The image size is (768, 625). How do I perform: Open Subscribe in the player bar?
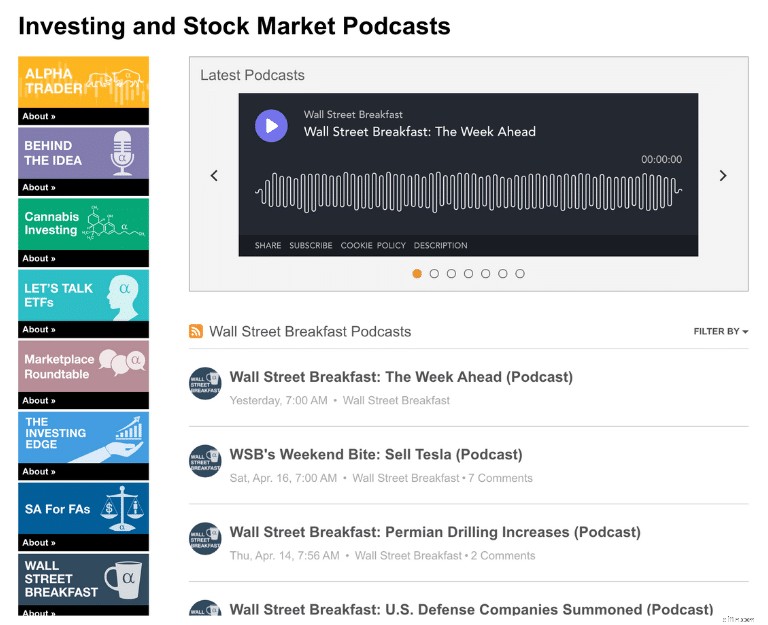311,245
